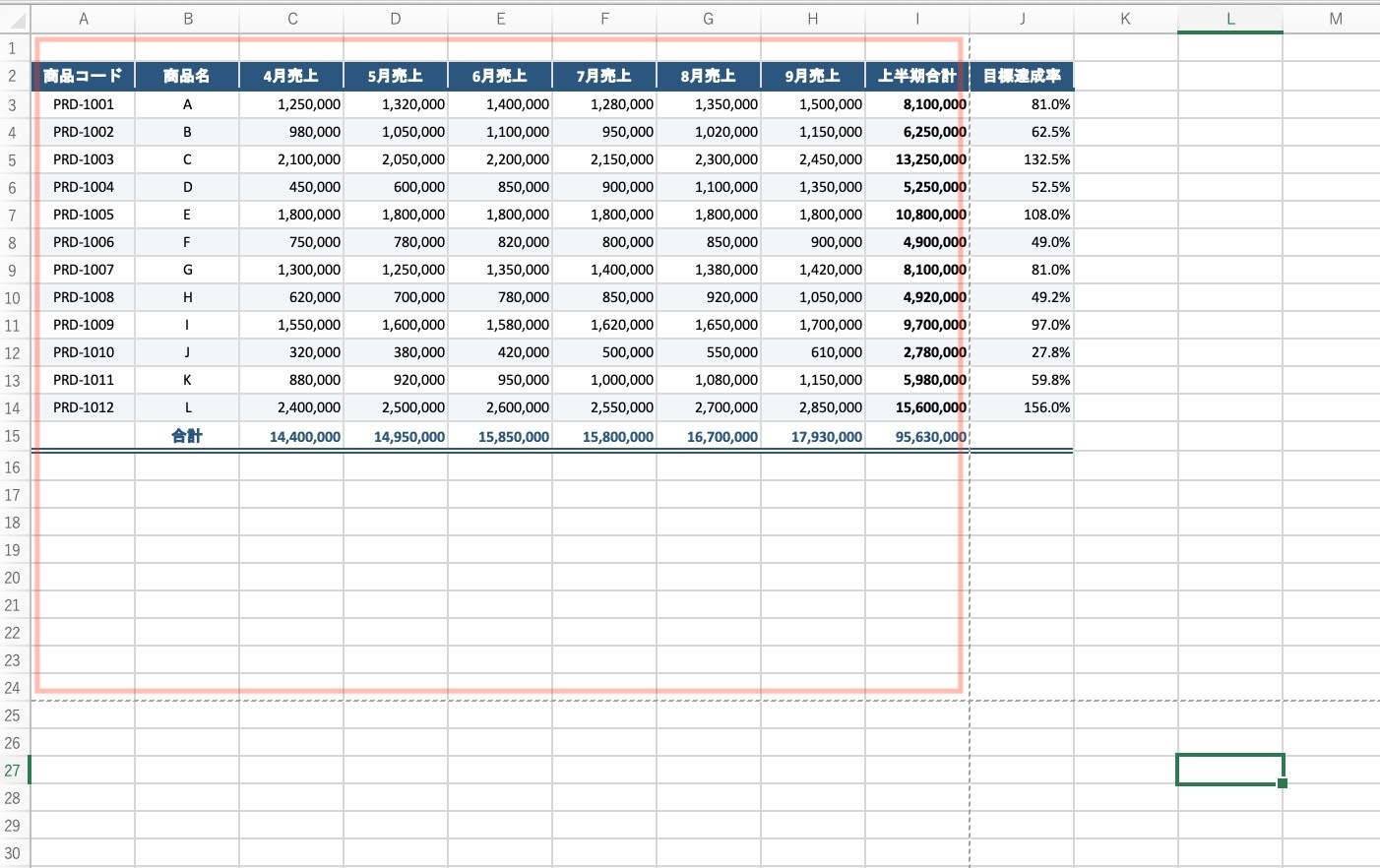Screen dimensions: 1380x868
Task: Click the 8月売上 header cell
Action: tap(709, 76)
